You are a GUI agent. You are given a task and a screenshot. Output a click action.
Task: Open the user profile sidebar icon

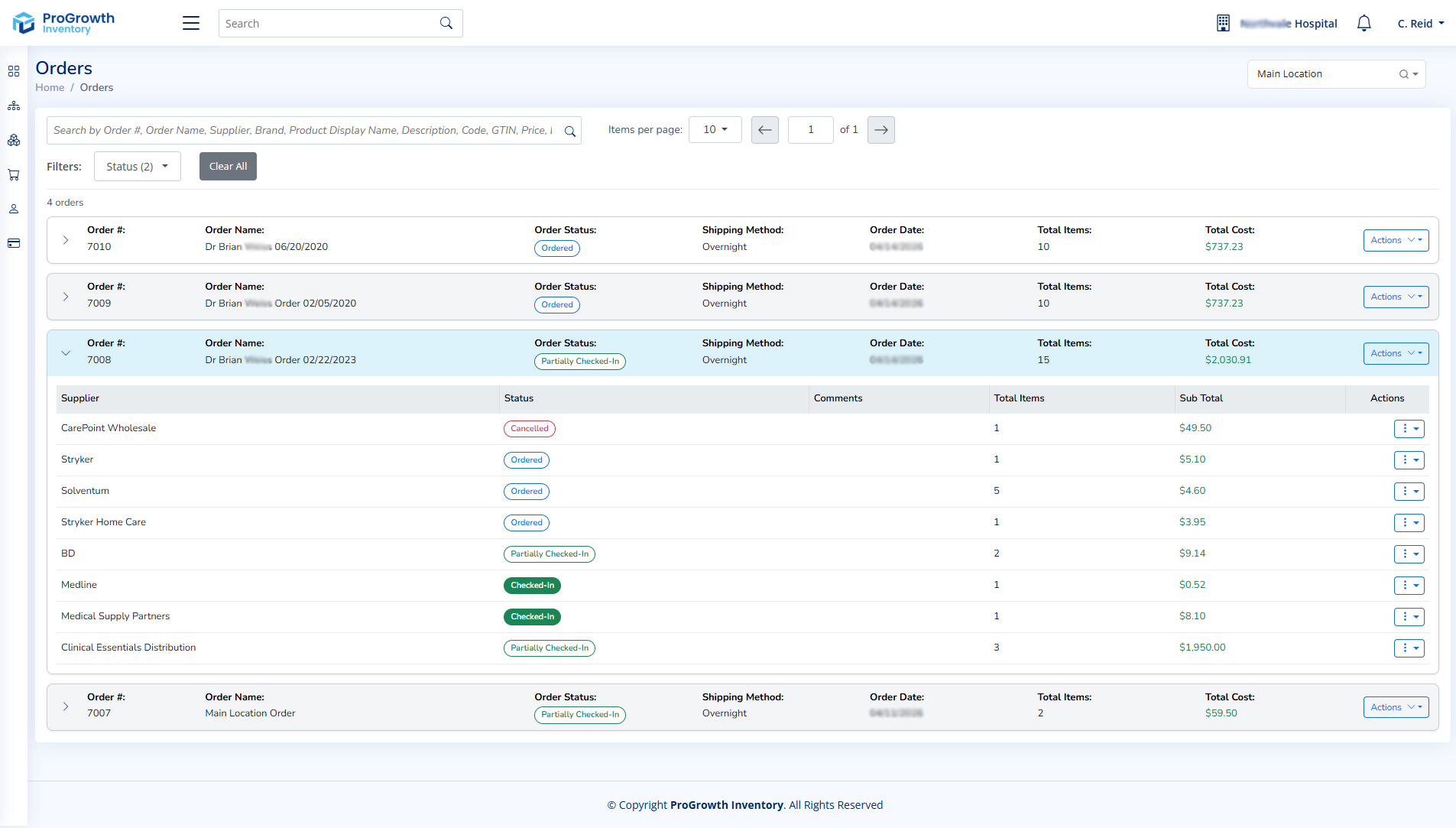[x=14, y=209]
